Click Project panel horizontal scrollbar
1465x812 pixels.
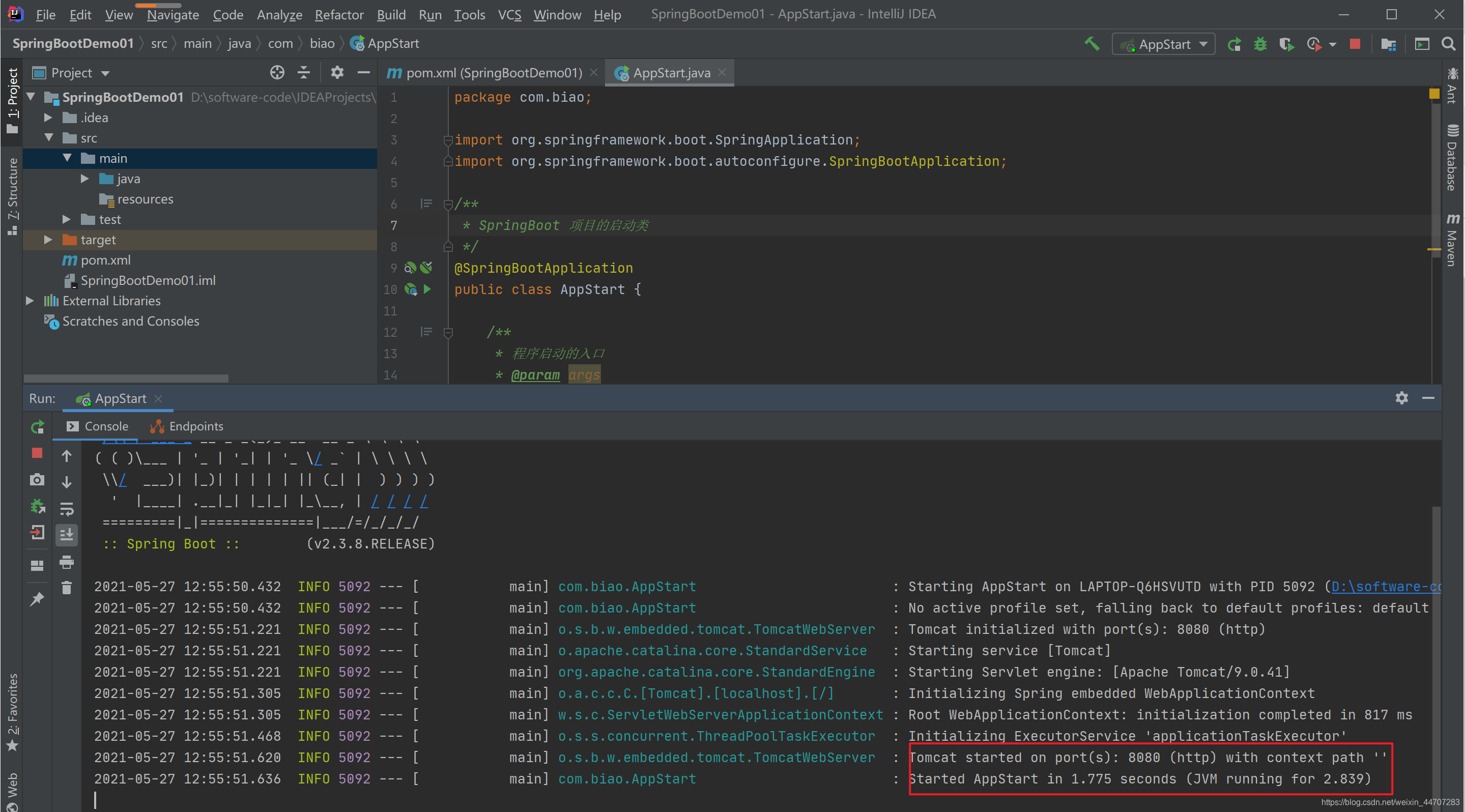126,378
